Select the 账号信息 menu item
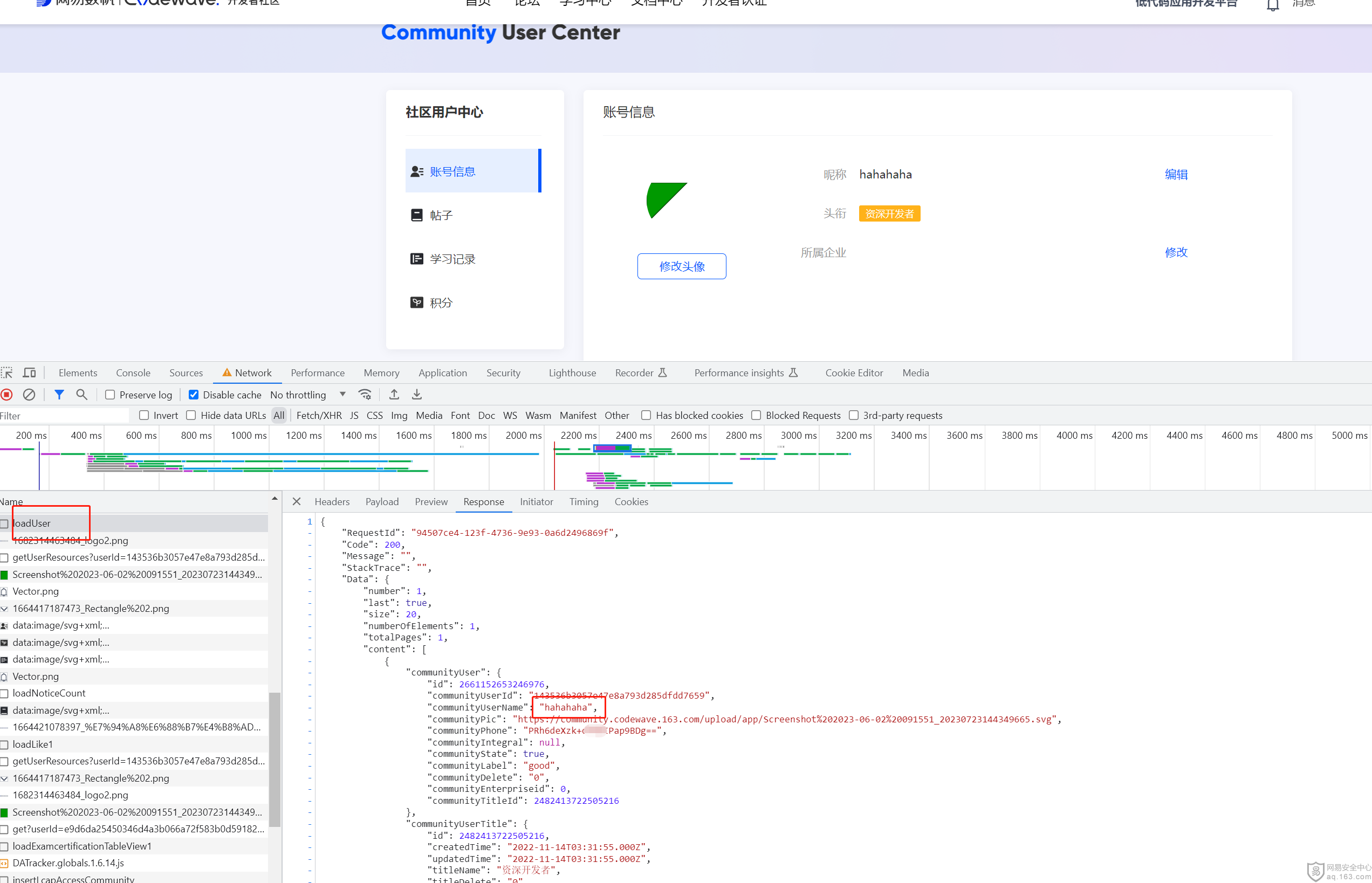Image resolution: width=1372 pixels, height=883 pixels. [x=473, y=171]
